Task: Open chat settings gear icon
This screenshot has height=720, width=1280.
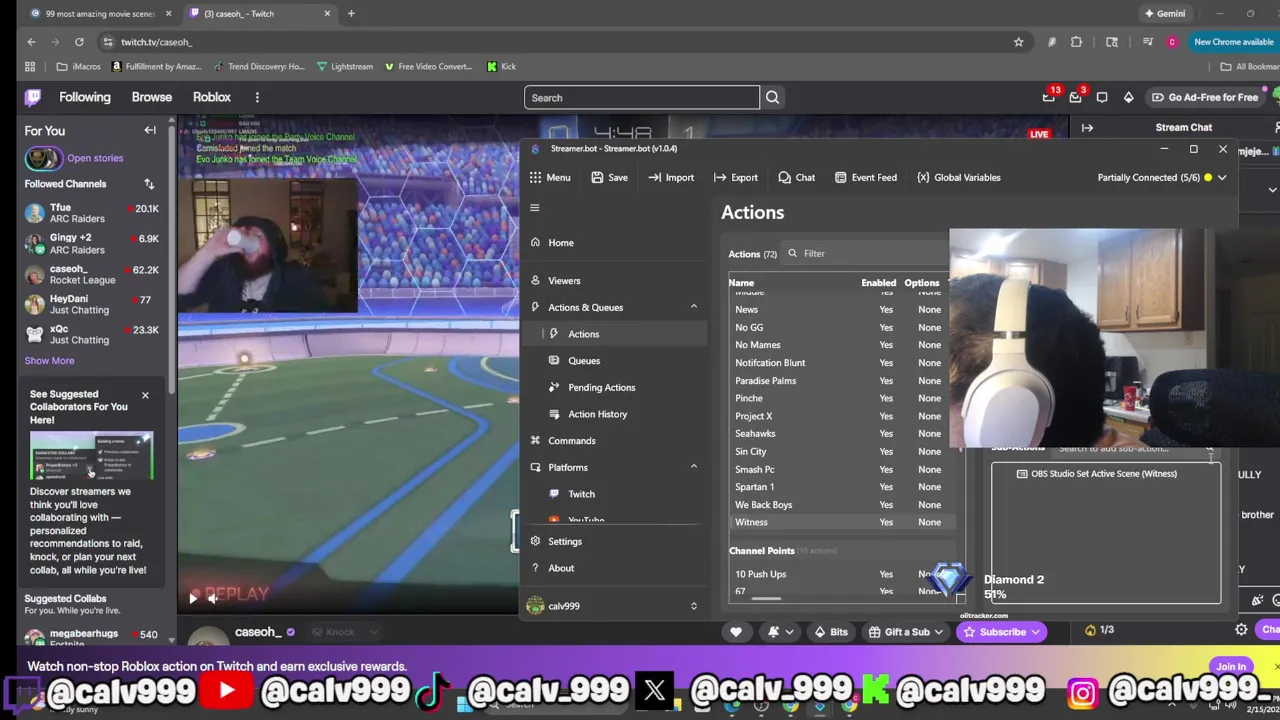Action: pos(1241,630)
